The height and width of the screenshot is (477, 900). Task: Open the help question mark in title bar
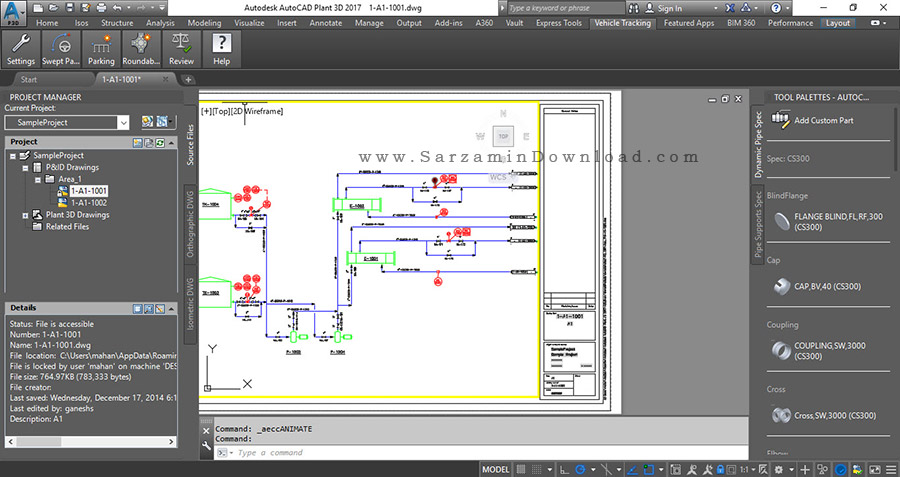(x=776, y=8)
